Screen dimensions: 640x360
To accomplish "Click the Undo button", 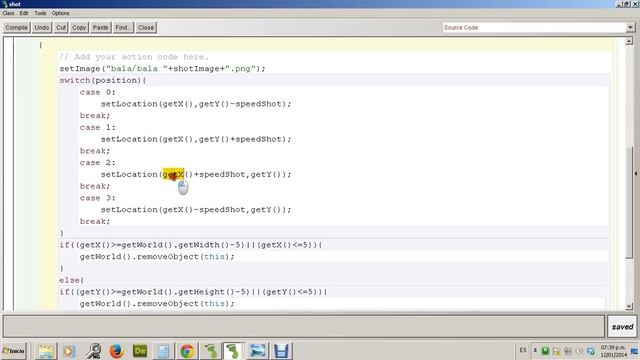I will pos(42,27).
